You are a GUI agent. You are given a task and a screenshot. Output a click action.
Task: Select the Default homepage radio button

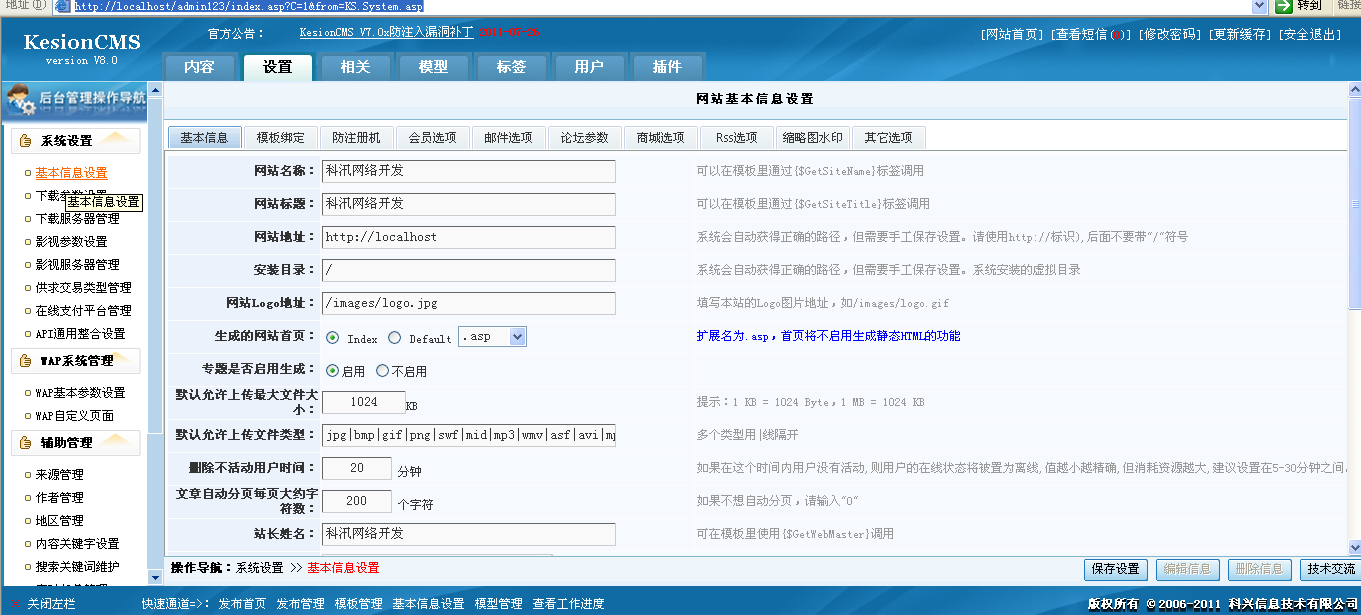point(396,337)
